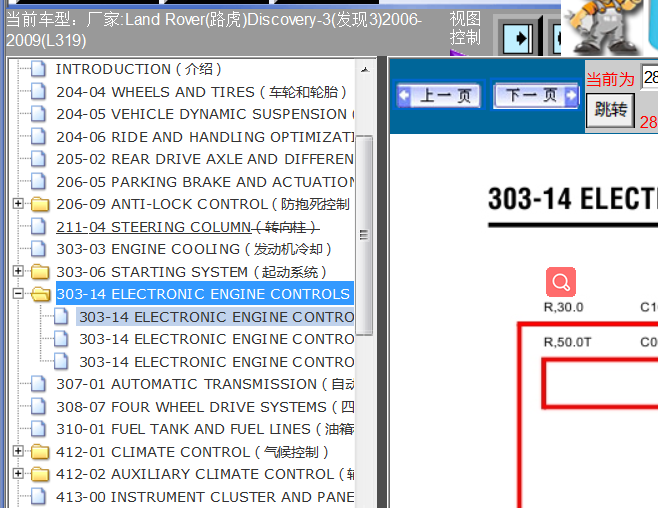This screenshot has height=508, width=658.
Task: Expand the 412-02 AUXILIARY CLIMATE CONTROL node
Action: [x=18, y=474]
